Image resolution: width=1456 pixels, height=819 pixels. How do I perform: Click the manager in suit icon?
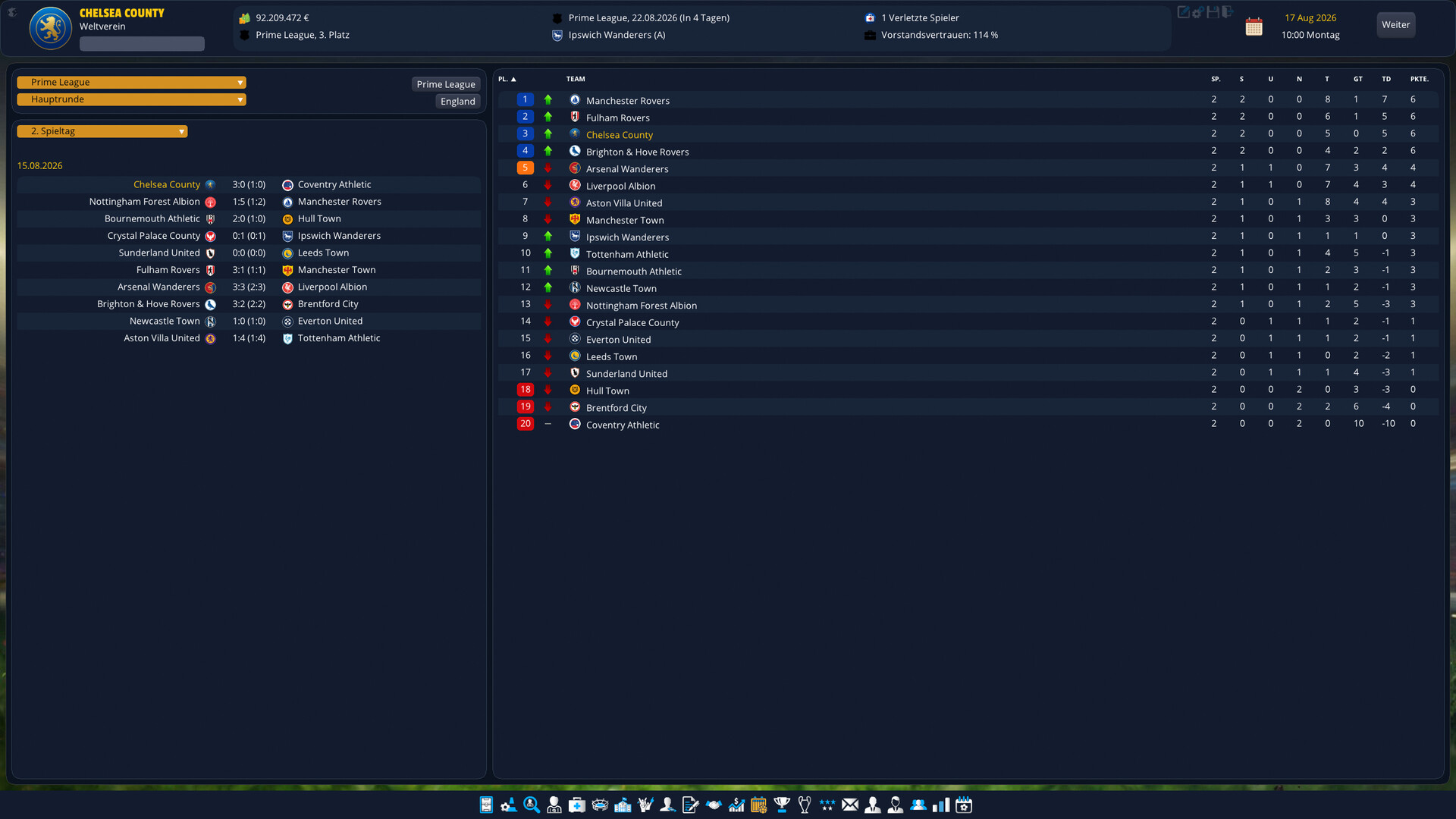pos(873,805)
